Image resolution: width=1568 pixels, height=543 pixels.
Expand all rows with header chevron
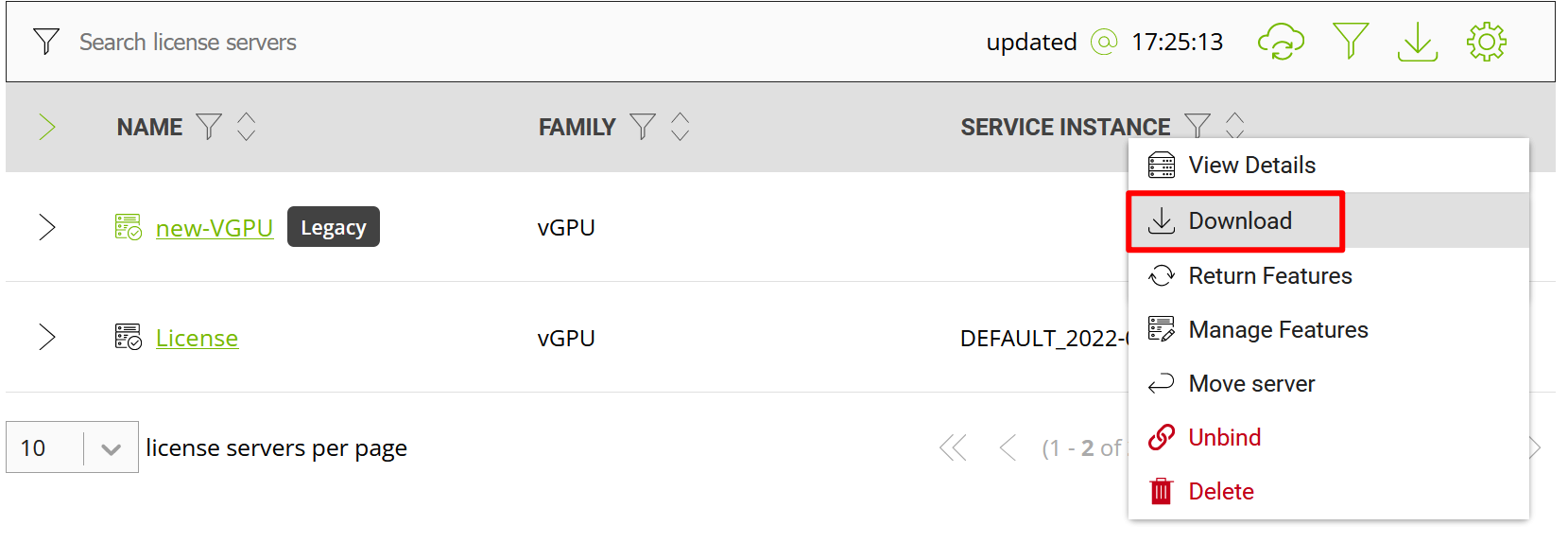[47, 127]
